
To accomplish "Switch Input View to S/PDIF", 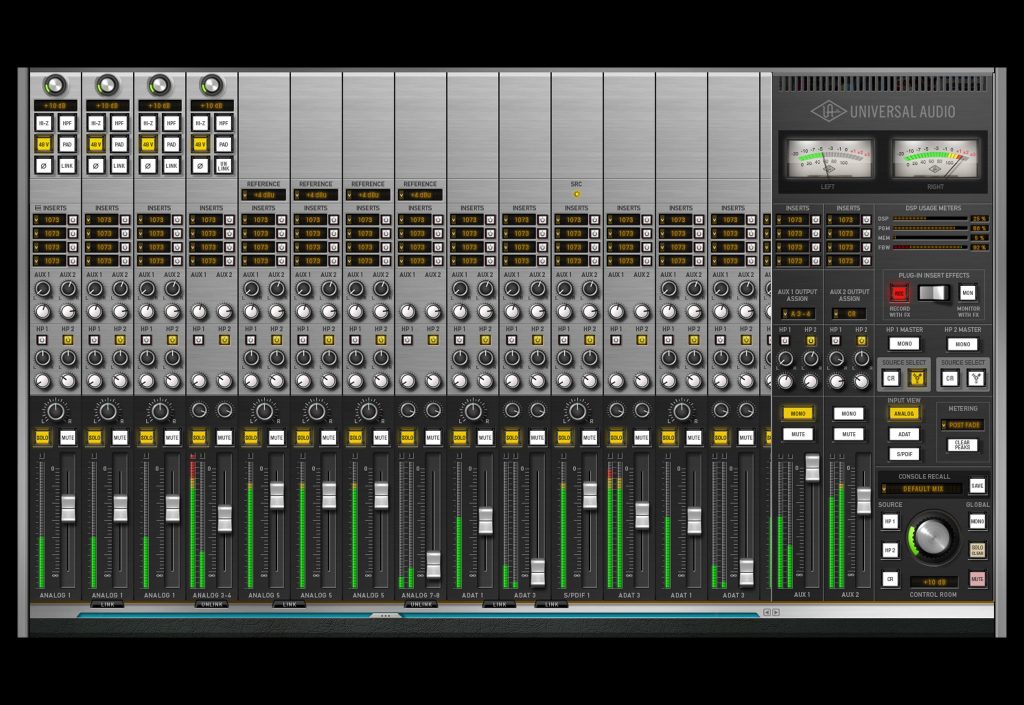I will click(x=904, y=455).
